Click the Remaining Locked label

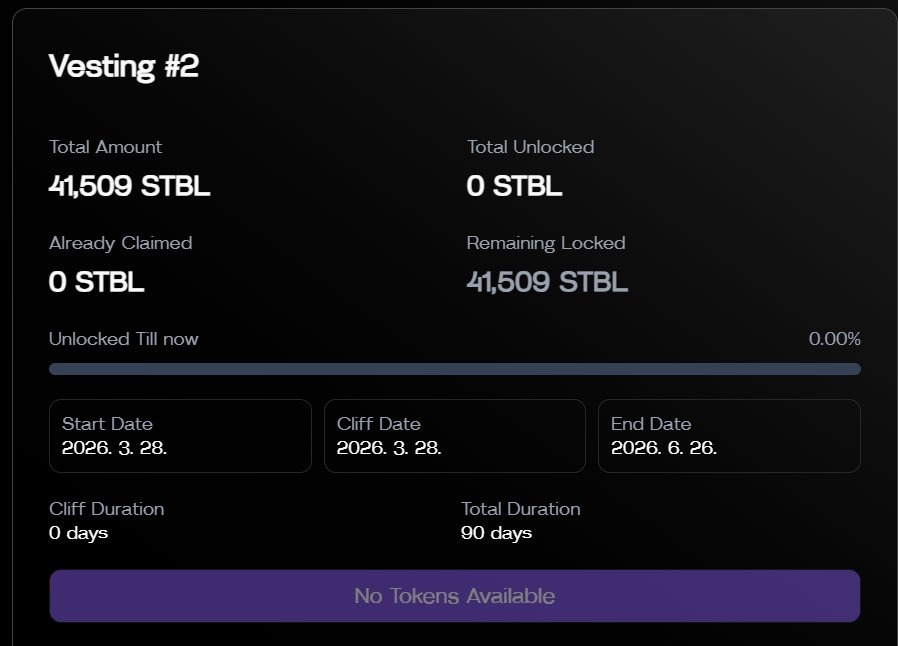click(545, 243)
